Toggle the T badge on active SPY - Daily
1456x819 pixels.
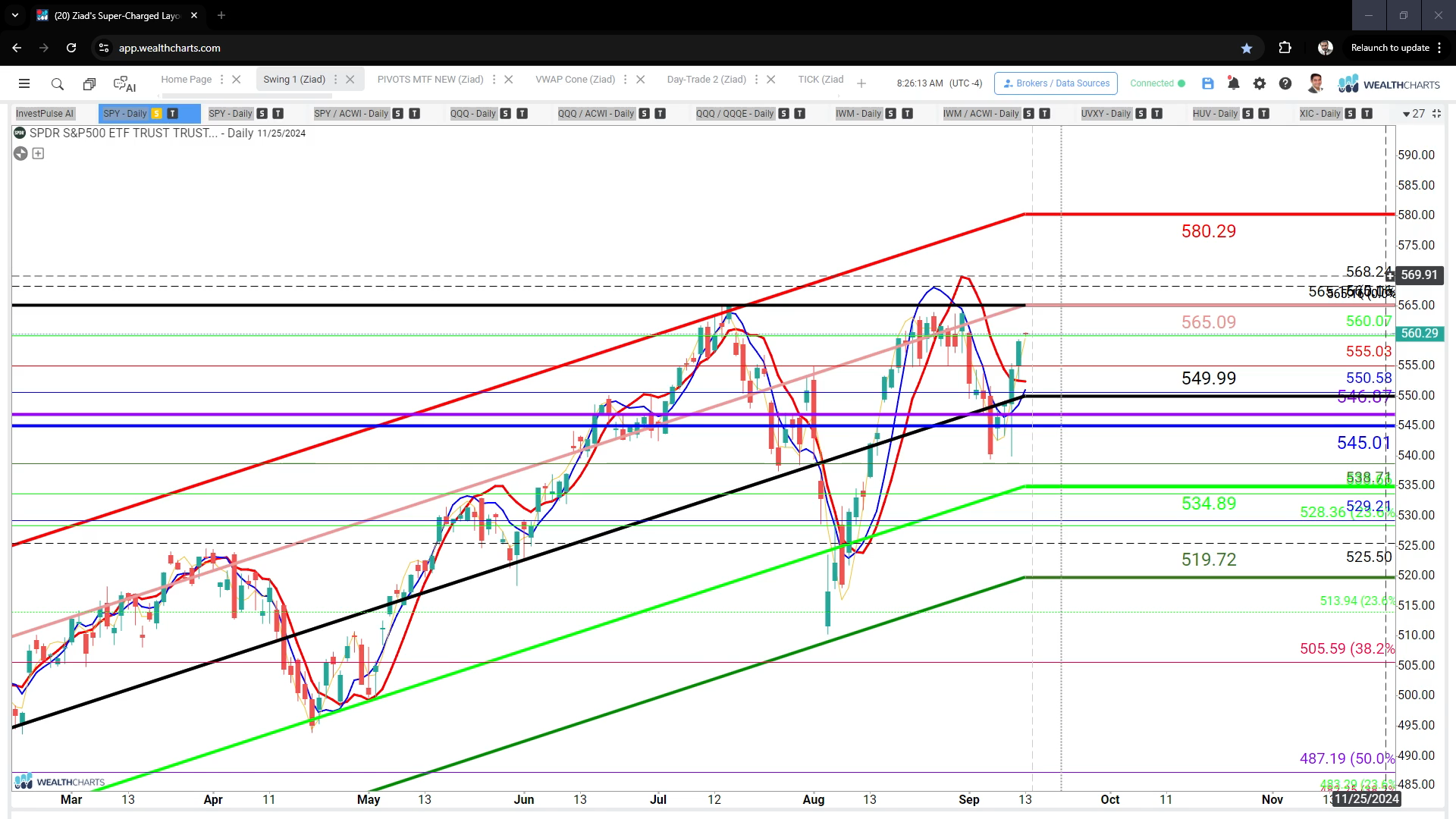(x=173, y=114)
